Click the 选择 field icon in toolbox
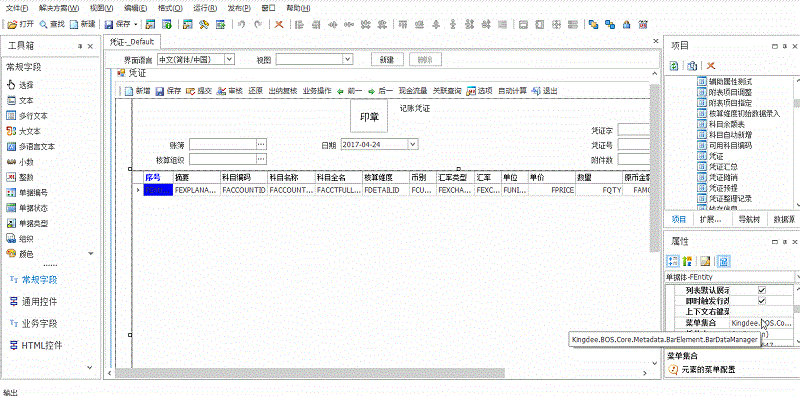The width and height of the screenshot is (800, 396). click(x=11, y=85)
